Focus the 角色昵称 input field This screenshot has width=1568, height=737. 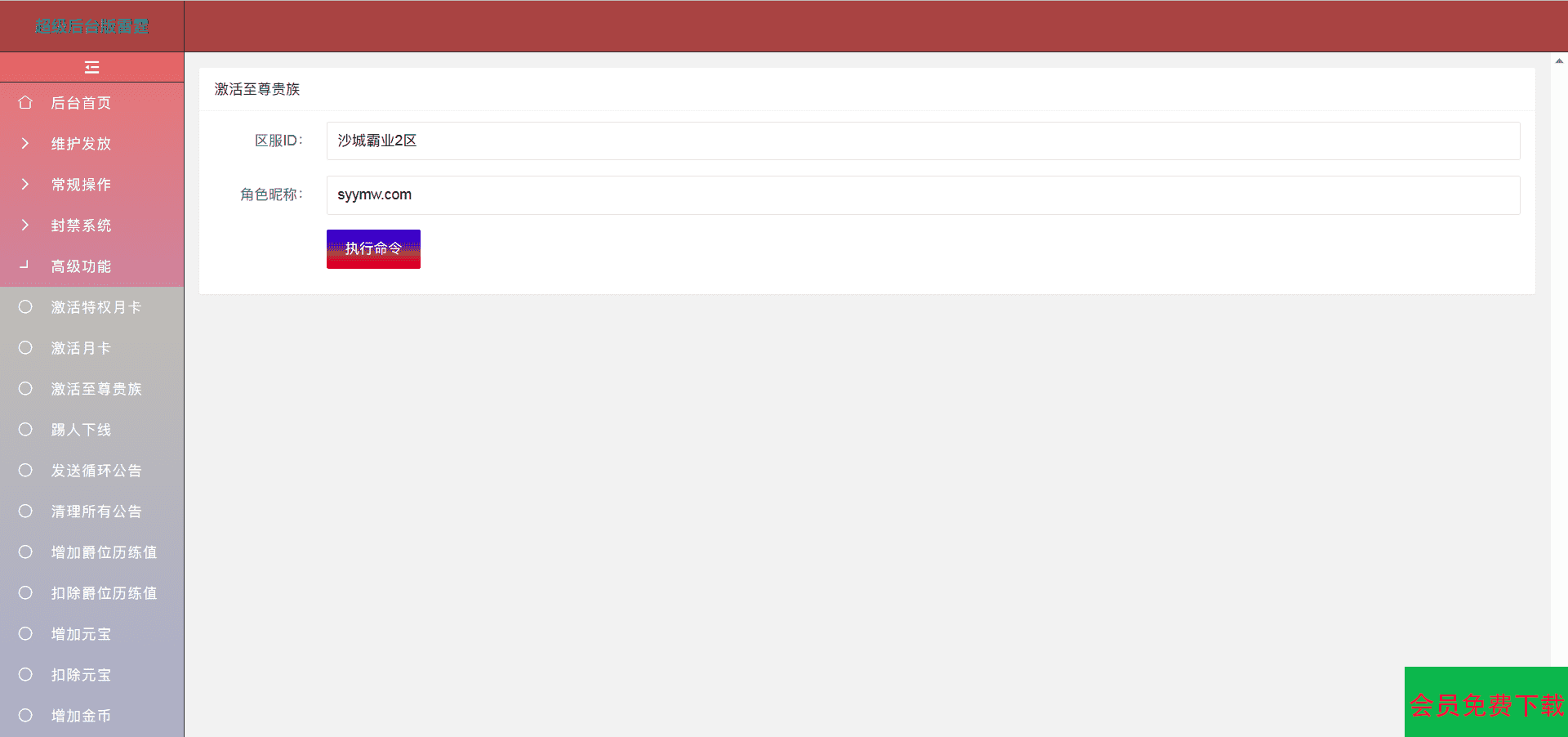923,194
